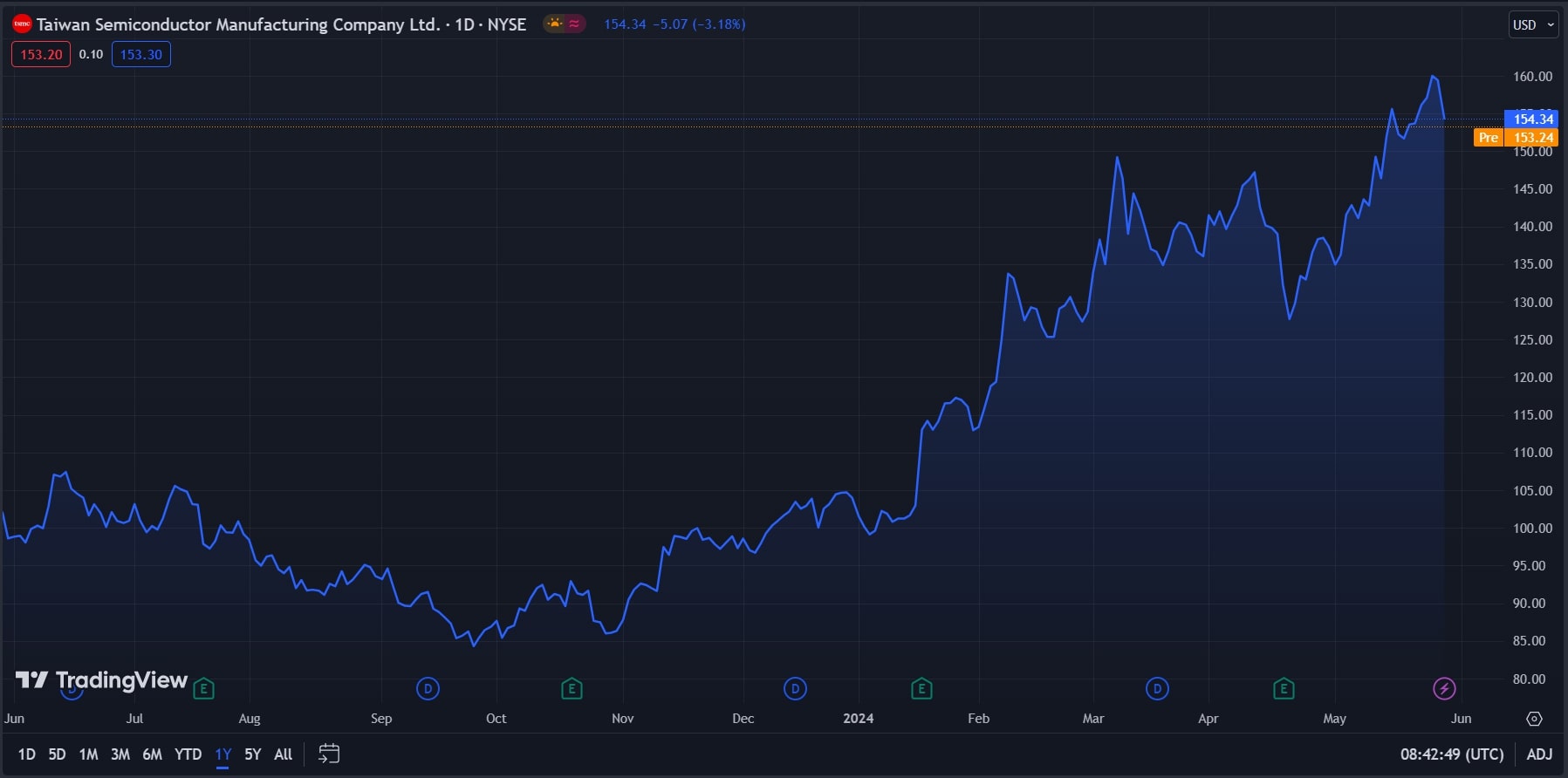Open the USD currency dropdown

(x=1533, y=24)
